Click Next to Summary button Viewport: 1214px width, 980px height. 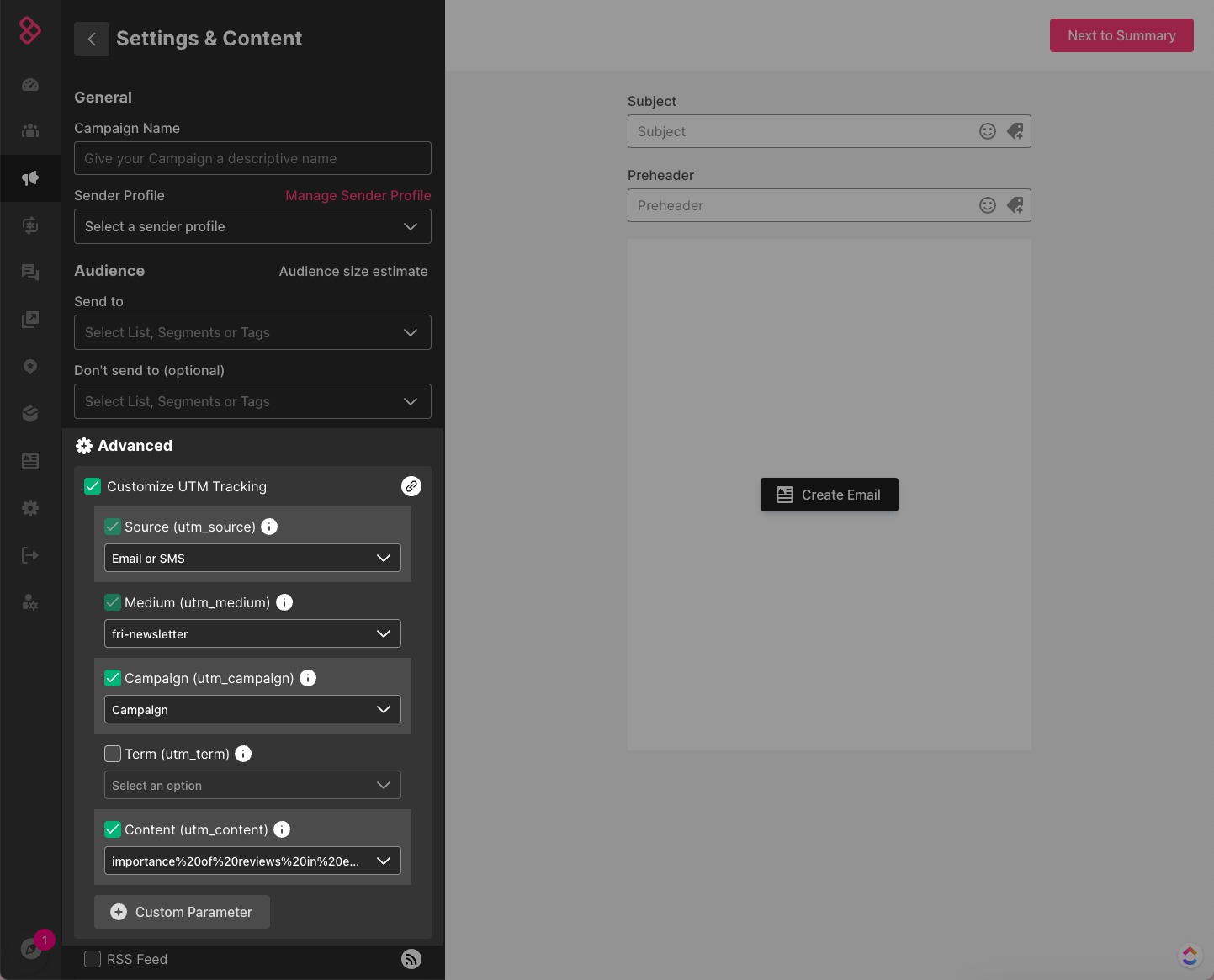click(1121, 35)
